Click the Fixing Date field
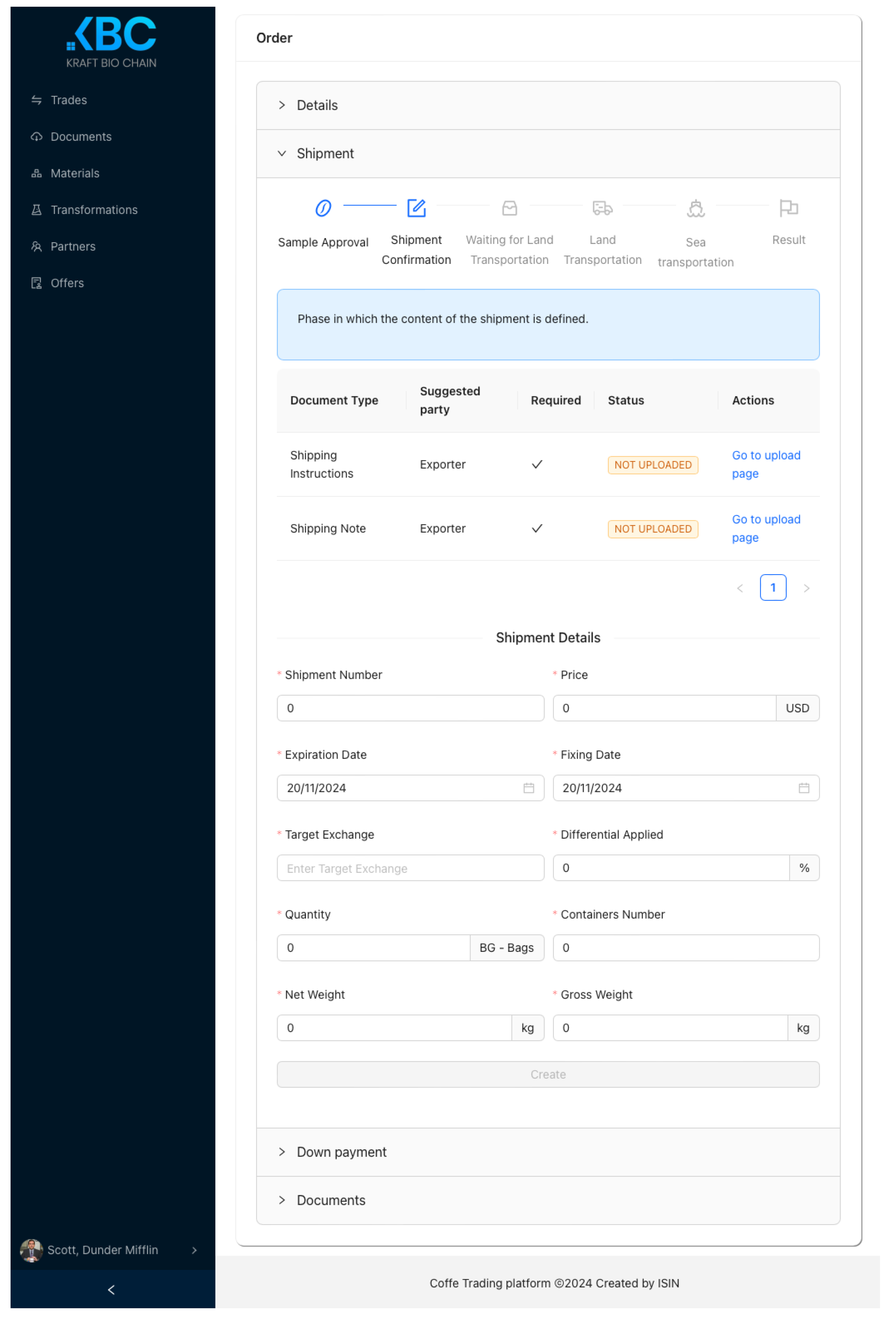The width and height of the screenshot is (896, 1322). tap(686, 788)
